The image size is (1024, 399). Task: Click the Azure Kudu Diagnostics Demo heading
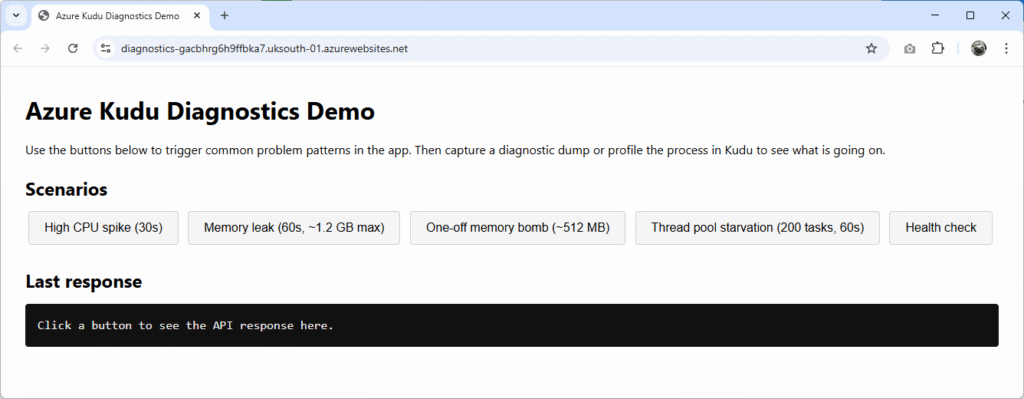[200, 112]
